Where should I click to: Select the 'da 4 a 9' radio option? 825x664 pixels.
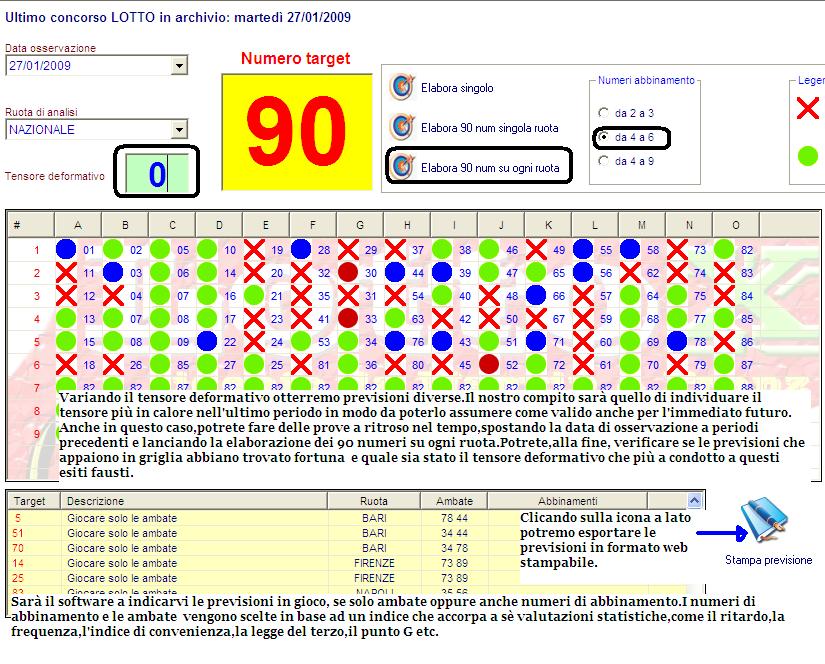click(x=603, y=160)
